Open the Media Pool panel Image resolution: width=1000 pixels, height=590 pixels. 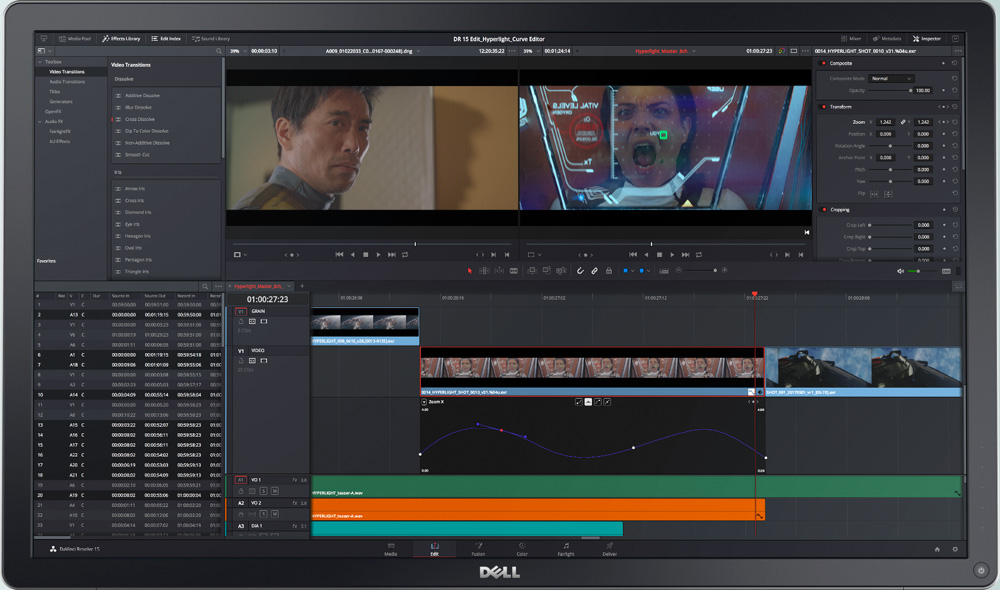click(75, 39)
